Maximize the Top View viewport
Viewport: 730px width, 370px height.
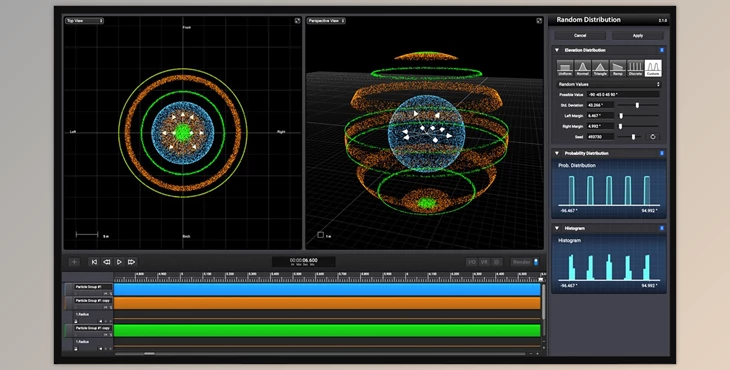[x=297, y=21]
